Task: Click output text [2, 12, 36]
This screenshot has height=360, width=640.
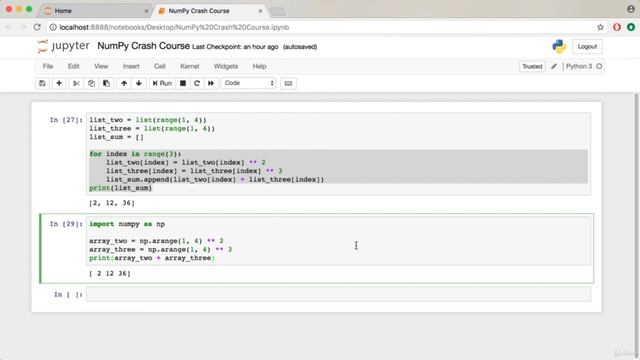Action: 112,203
